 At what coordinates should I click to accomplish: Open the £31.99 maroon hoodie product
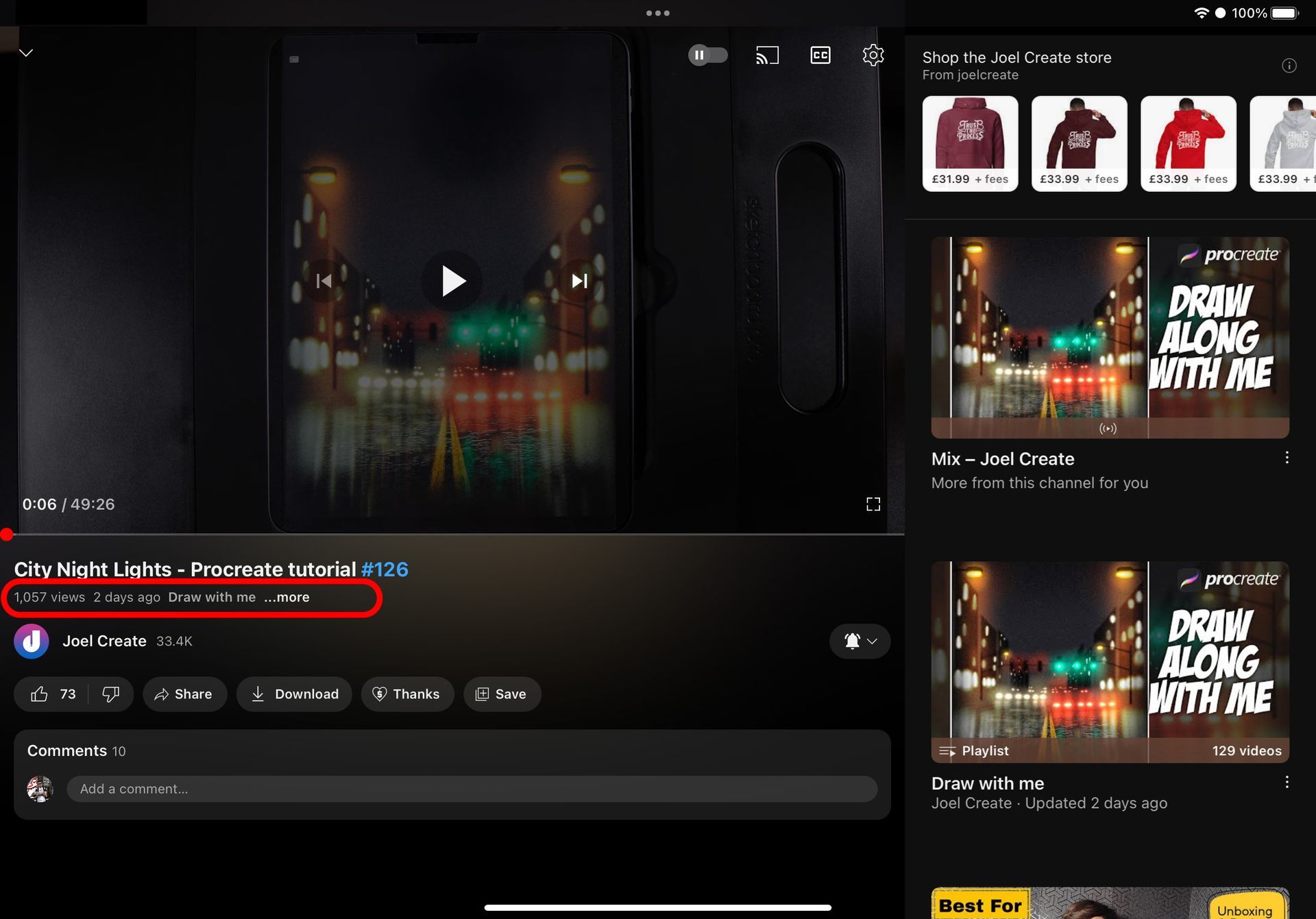click(970, 143)
